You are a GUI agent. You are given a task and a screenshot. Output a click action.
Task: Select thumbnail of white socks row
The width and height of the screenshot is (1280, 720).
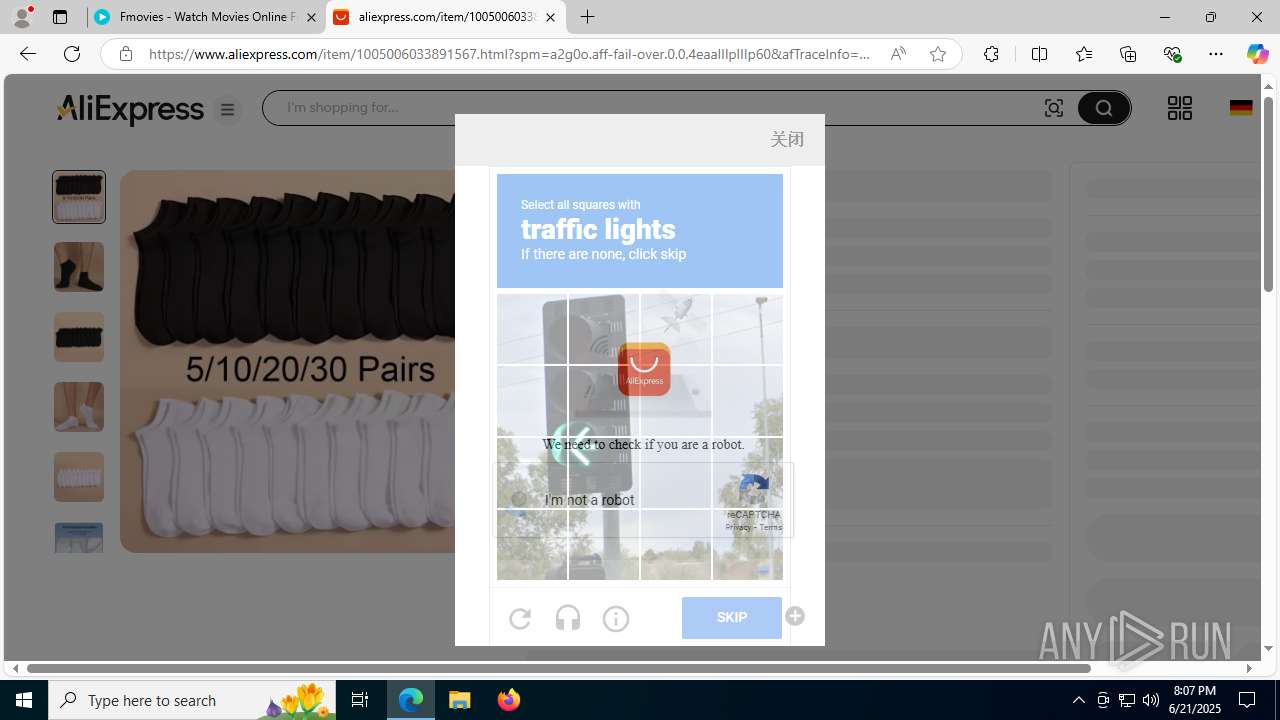point(79,477)
